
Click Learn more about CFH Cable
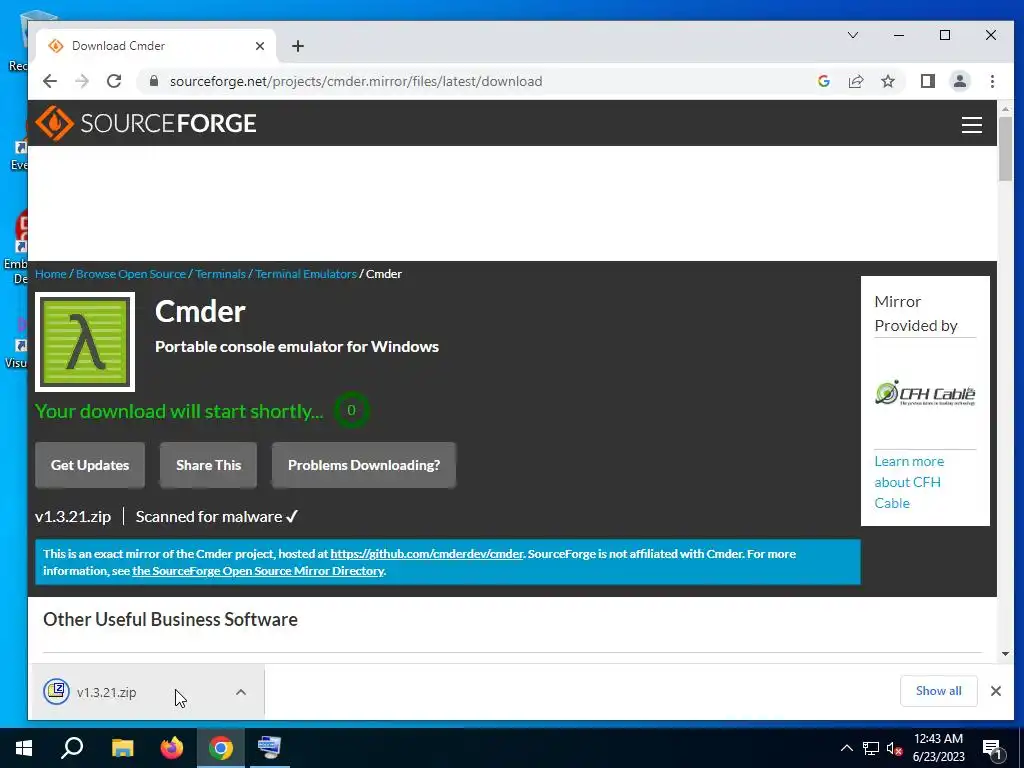(909, 482)
